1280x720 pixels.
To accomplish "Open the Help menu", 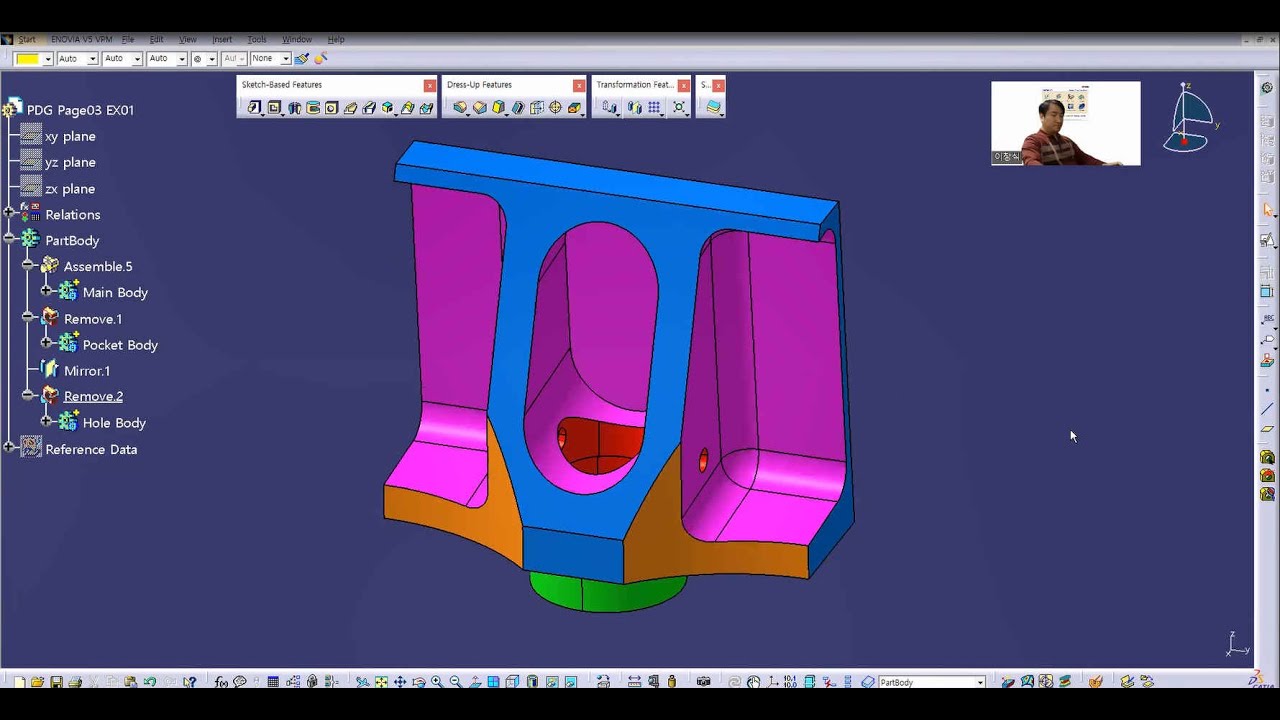I will (x=336, y=39).
